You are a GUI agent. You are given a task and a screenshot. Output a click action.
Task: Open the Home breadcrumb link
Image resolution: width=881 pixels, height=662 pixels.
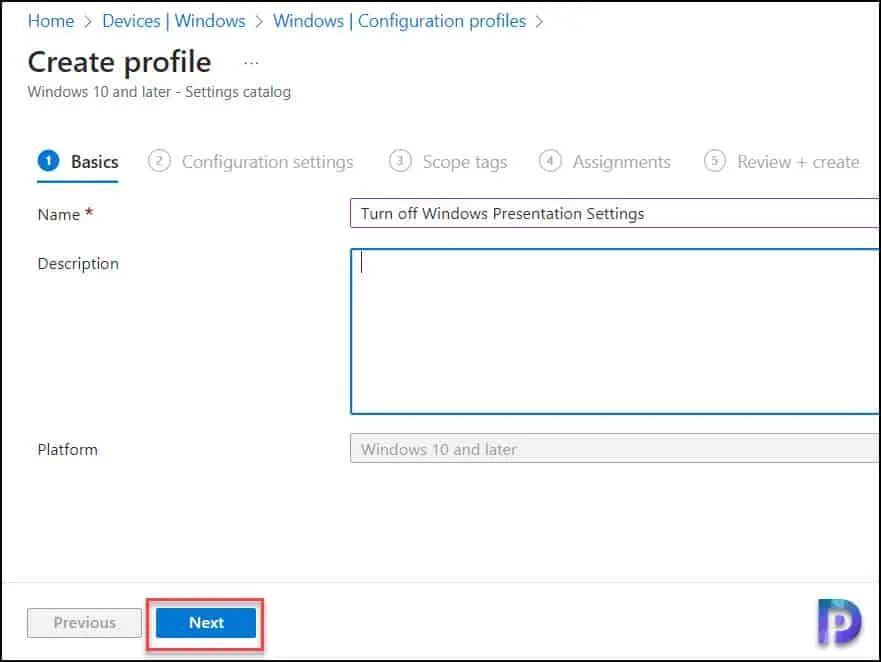51,21
